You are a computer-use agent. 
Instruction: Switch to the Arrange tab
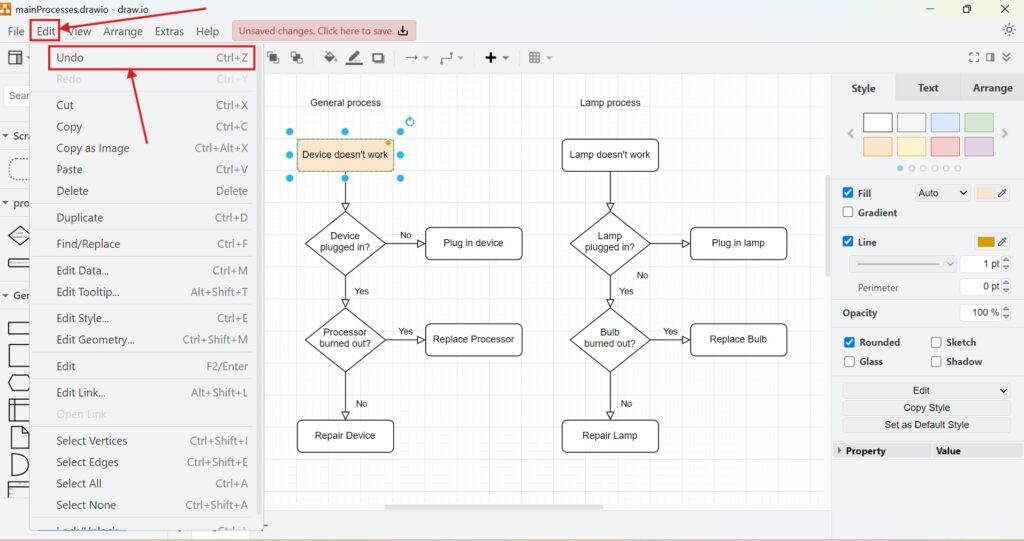pos(992,88)
